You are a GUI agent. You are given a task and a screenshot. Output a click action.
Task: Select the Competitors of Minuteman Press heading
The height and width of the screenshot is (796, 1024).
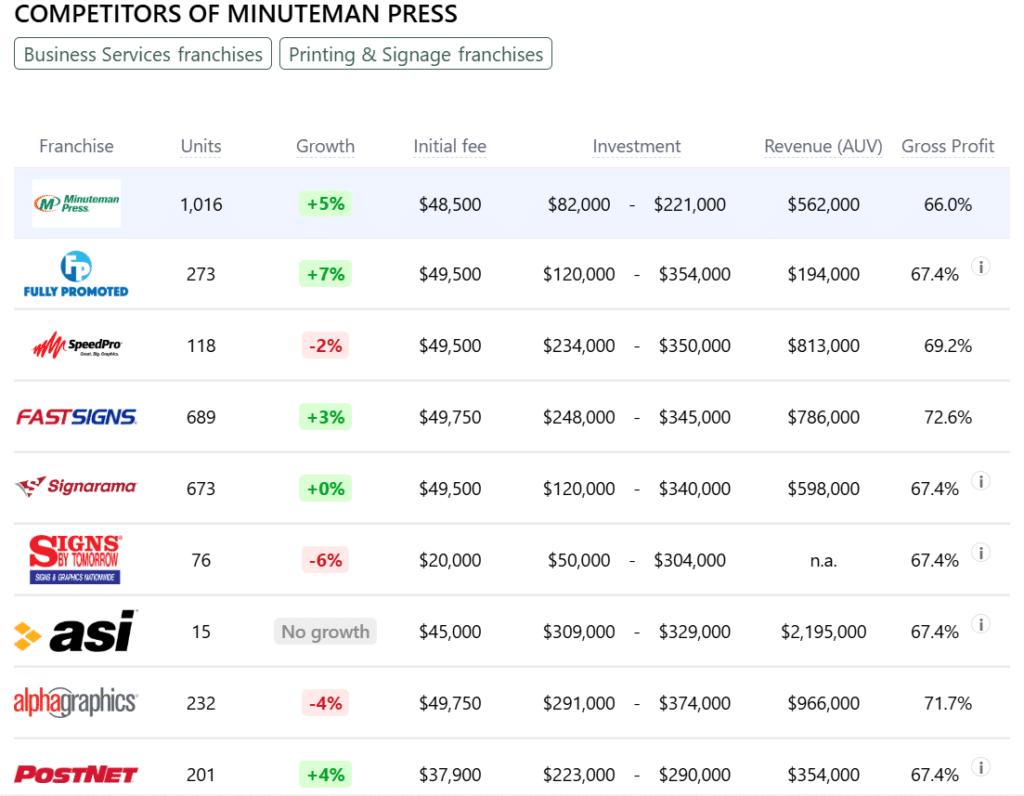[x=236, y=14]
